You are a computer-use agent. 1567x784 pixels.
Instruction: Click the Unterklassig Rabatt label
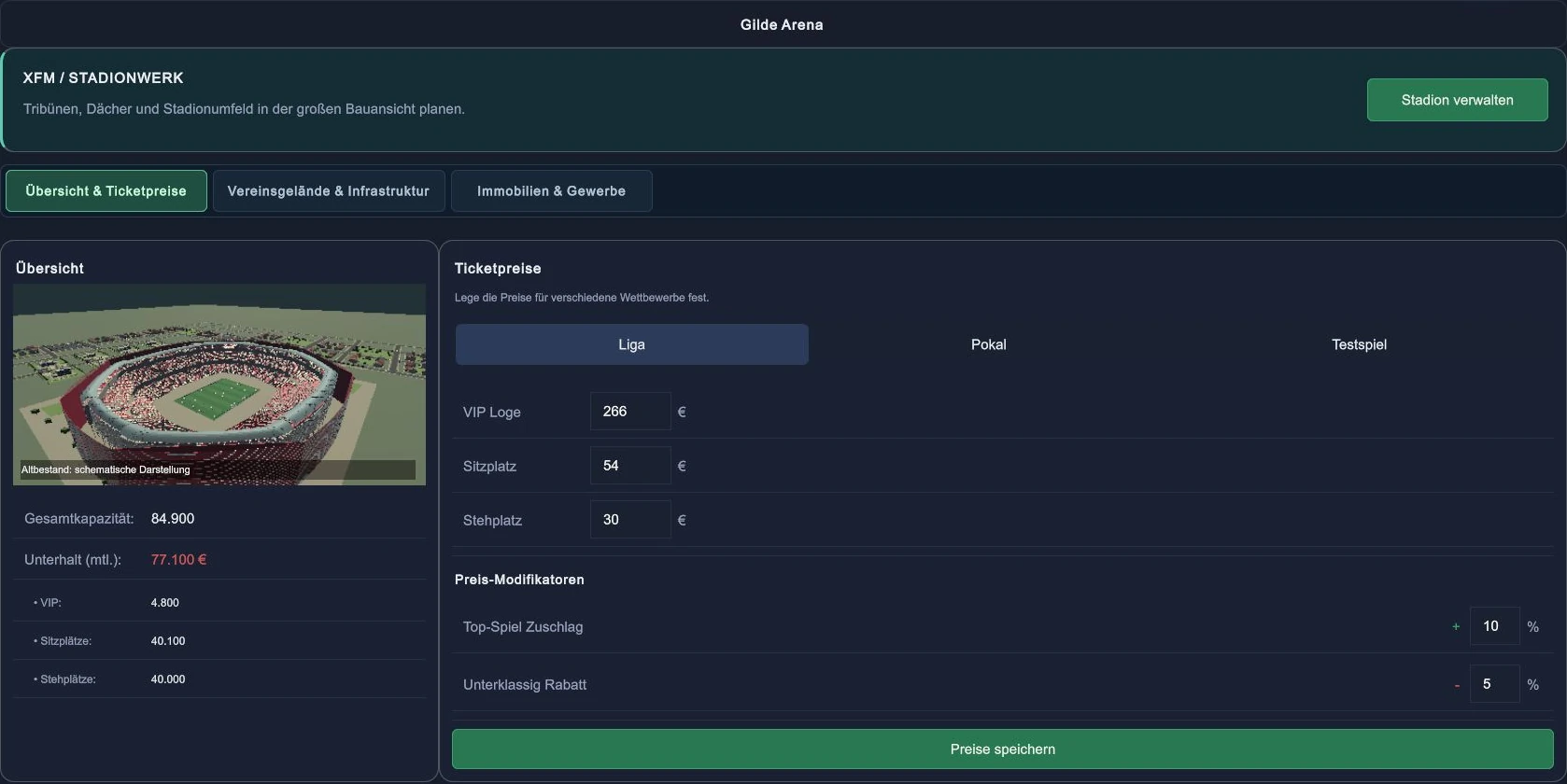click(525, 685)
